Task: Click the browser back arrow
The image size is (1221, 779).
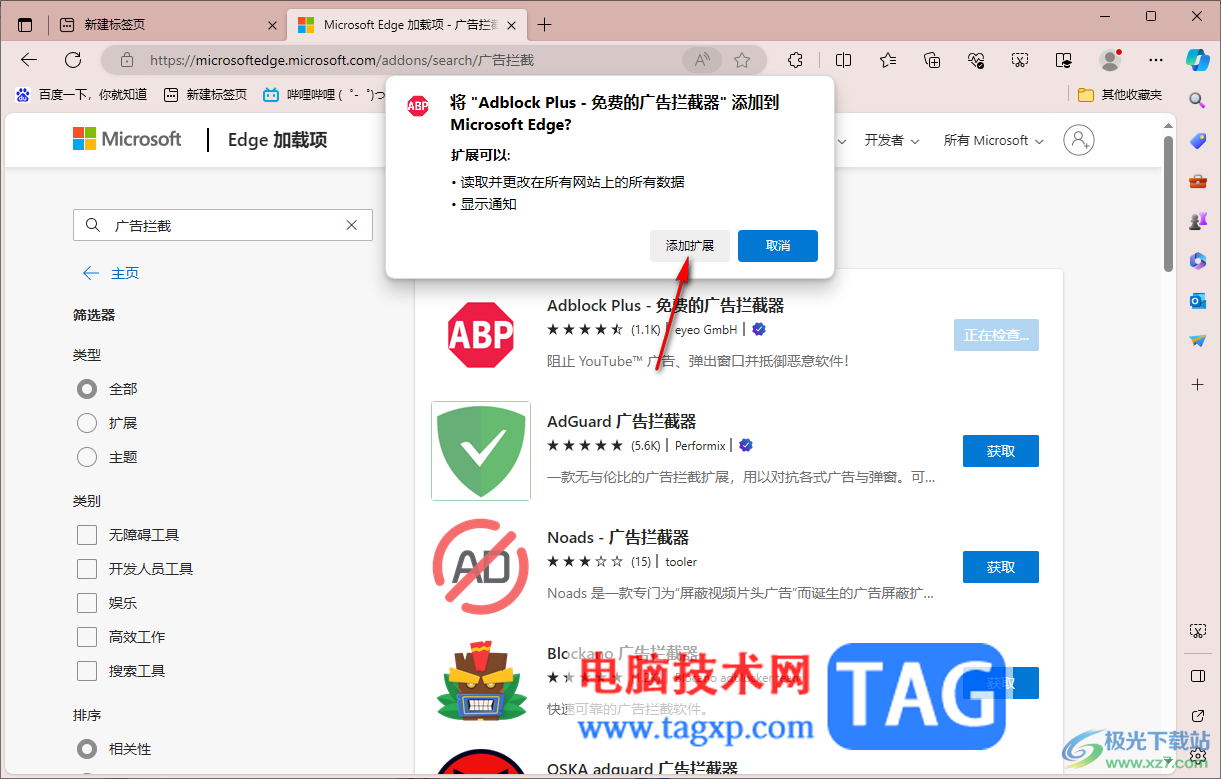Action: 29,60
